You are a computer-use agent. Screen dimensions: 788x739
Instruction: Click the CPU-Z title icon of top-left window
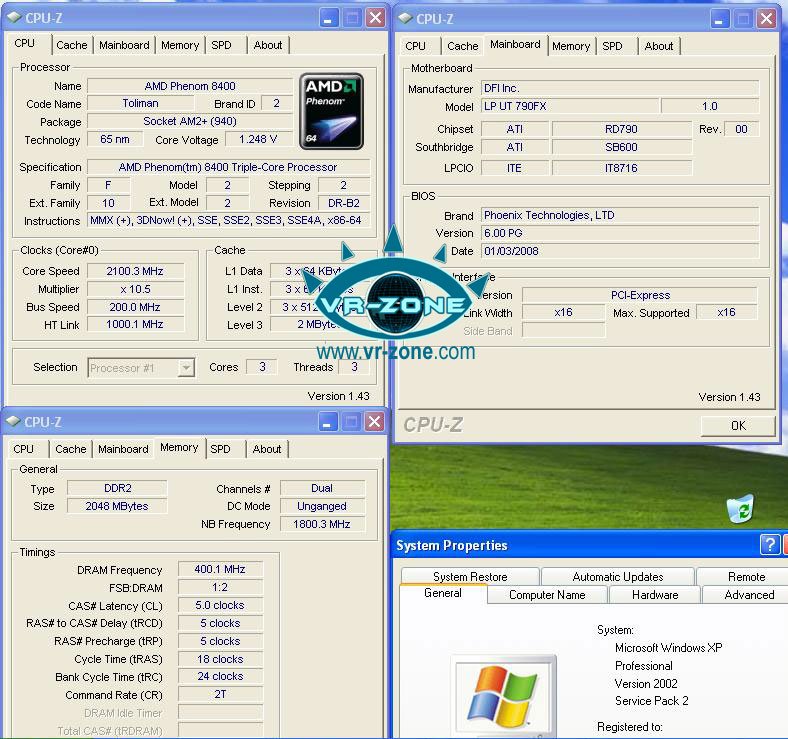click(15, 18)
